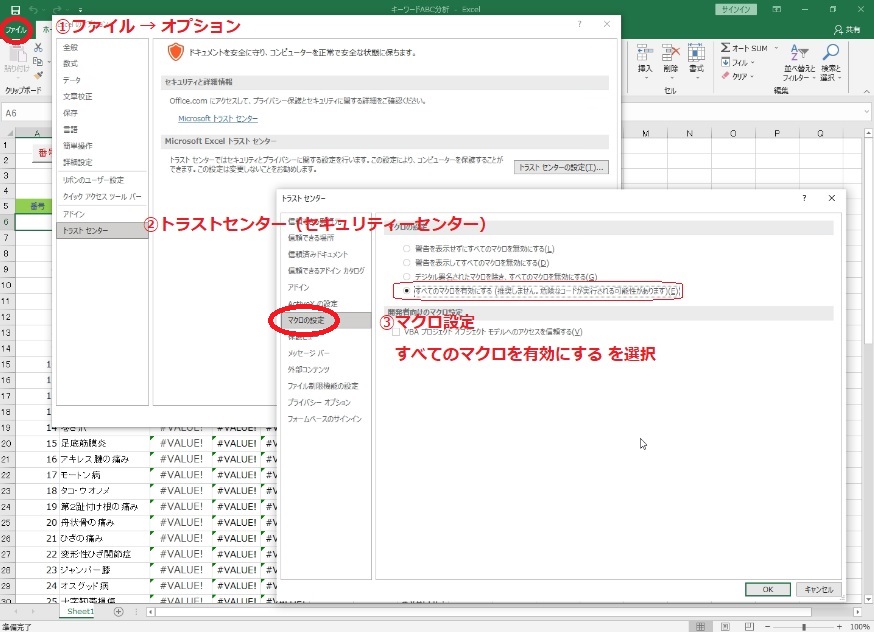Click the Format cells (書式) icon
This screenshot has height=632, width=874.
coord(696,52)
